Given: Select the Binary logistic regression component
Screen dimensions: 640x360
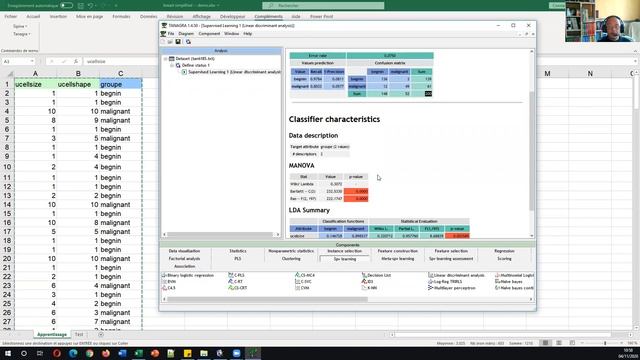Looking at the screenshot, I should pyautogui.click(x=187, y=276).
